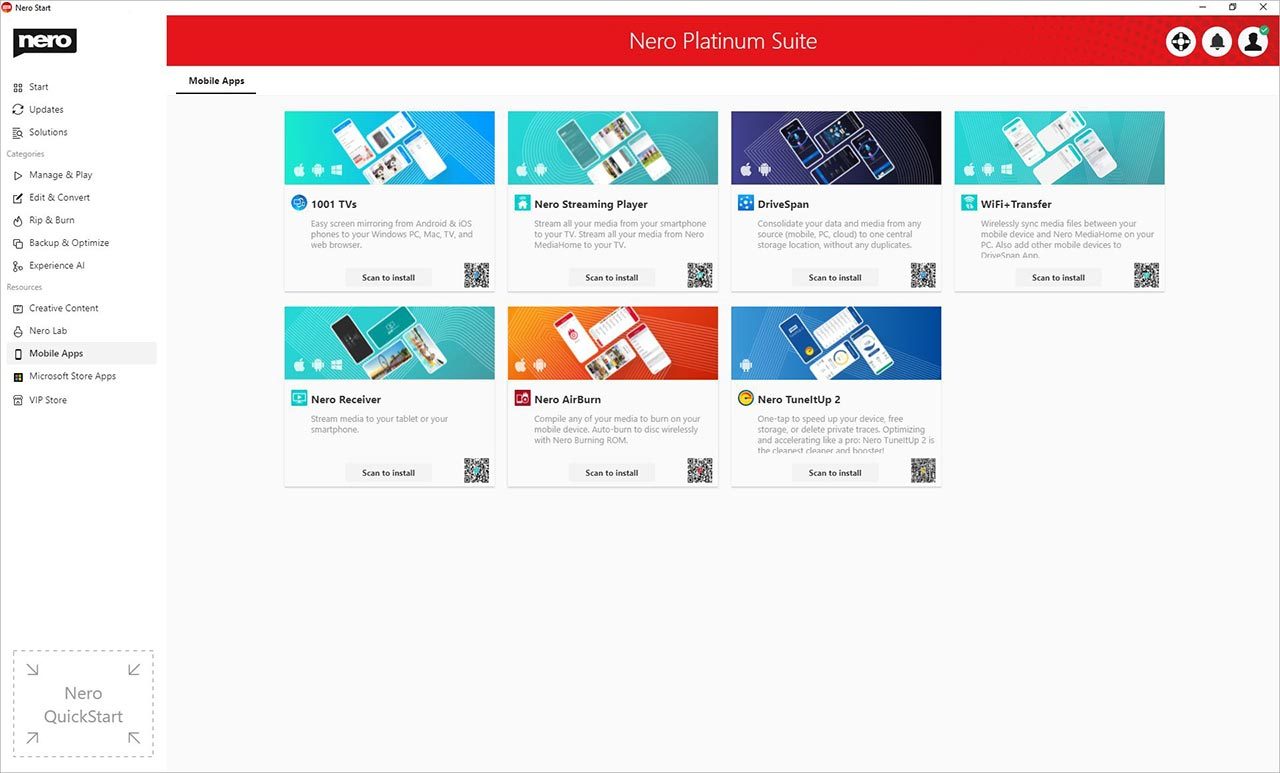Click the Nero Receiver banner image
This screenshot has width=1280, height=773.
389,343
